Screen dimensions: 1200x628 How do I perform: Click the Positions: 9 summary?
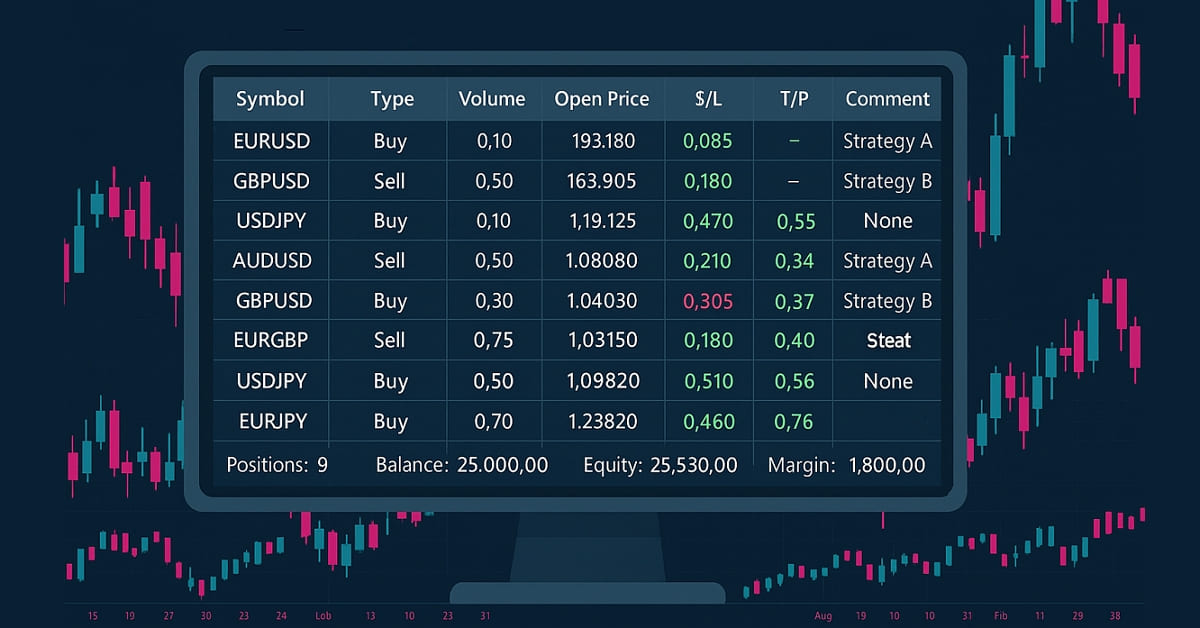277,465
